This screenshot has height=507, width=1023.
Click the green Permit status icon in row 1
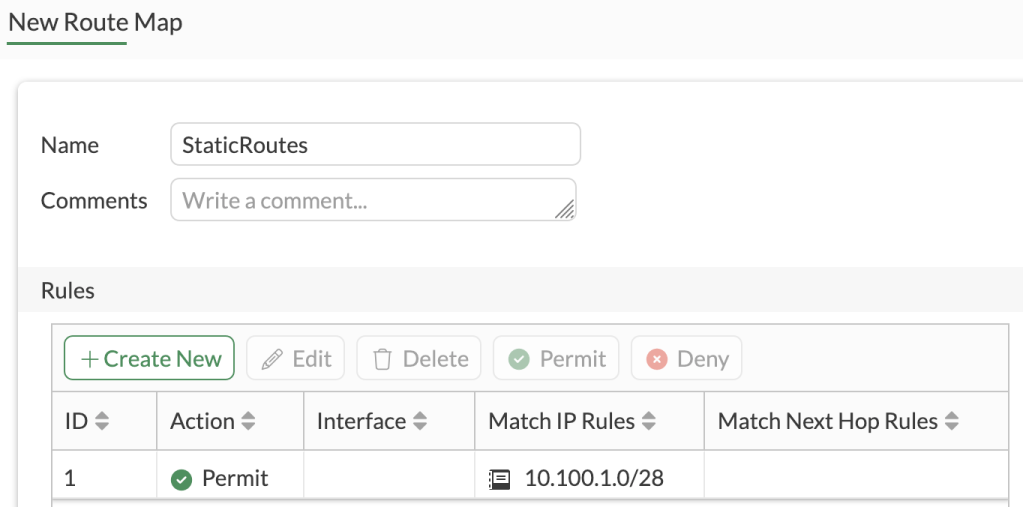[181, 480]
